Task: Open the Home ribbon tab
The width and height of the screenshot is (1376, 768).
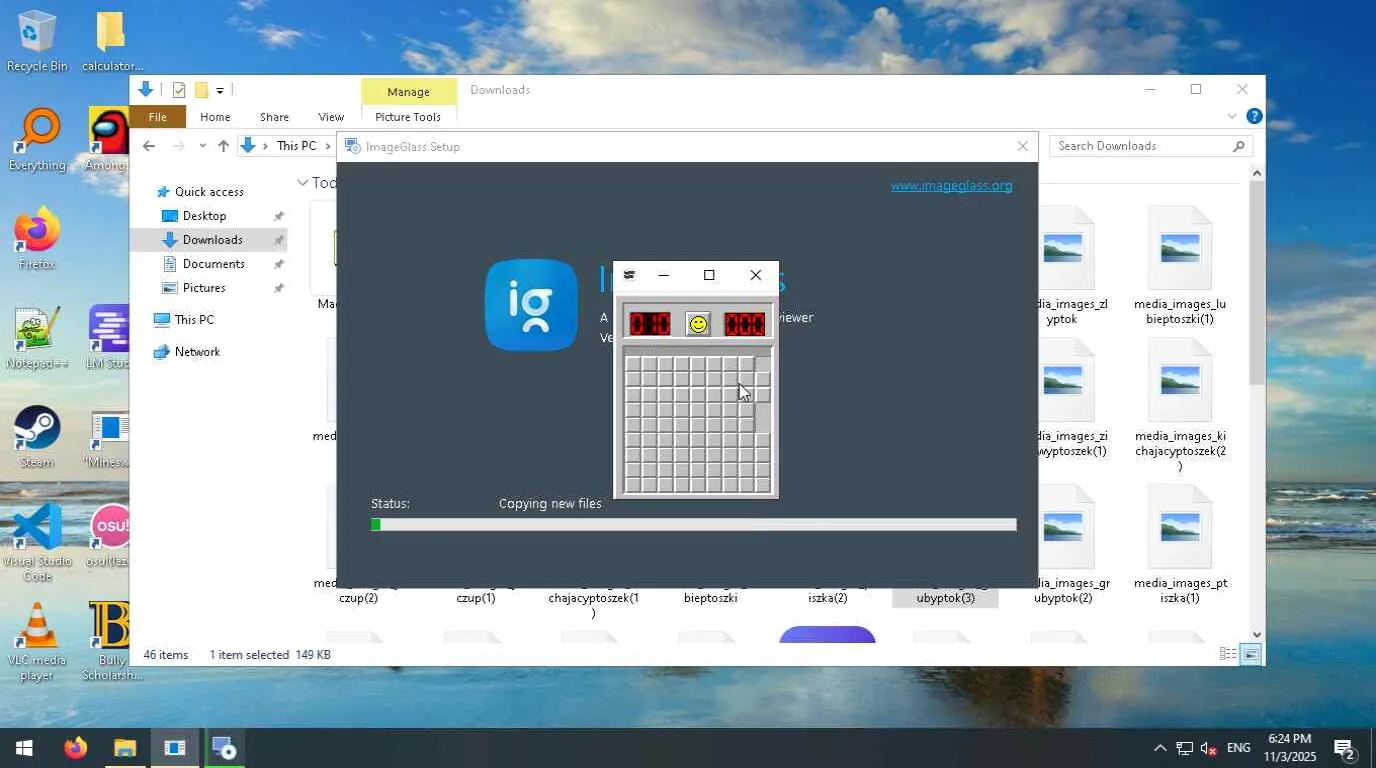Action: (215, 117)
